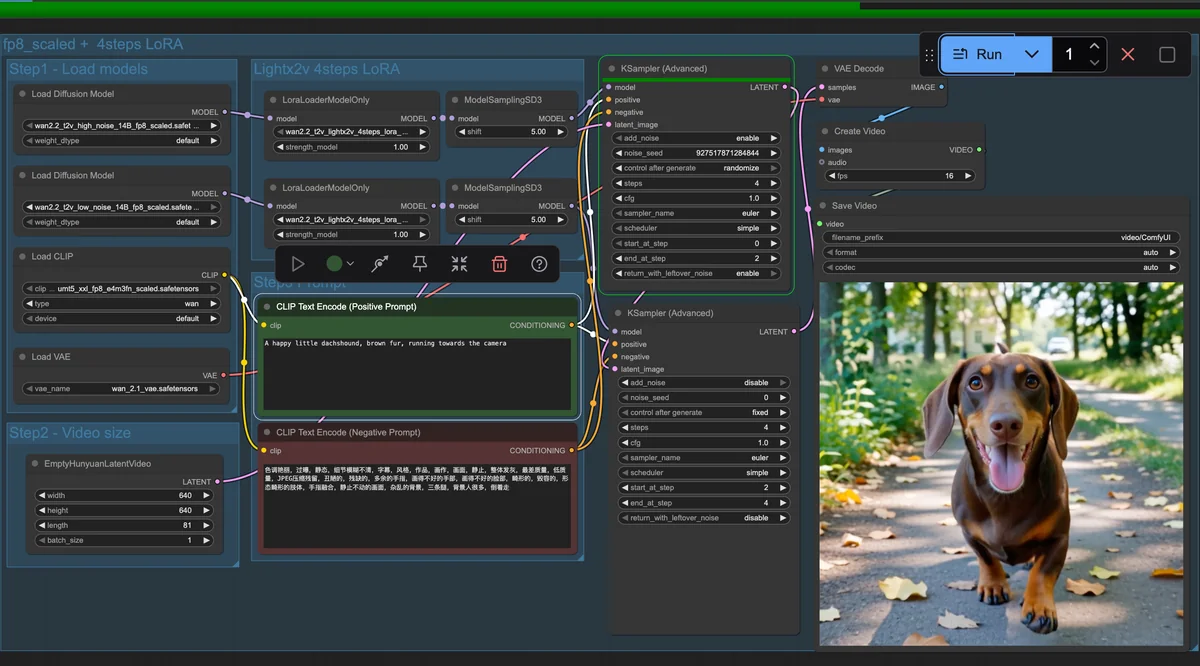Collapse the node with inward-arrows icon
1200x666 pixels.
[459, 264]
